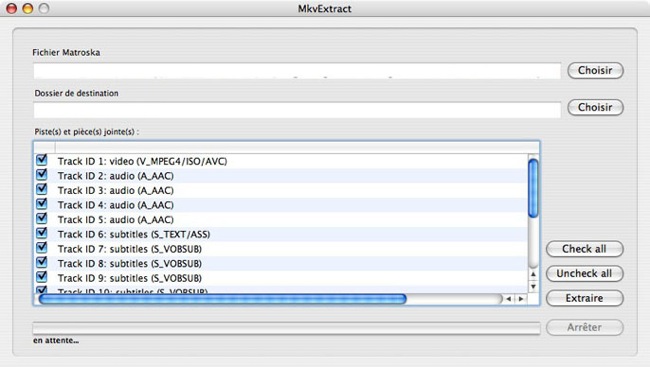
Task: Click the Uncheck all button
Action: (585, 273)
